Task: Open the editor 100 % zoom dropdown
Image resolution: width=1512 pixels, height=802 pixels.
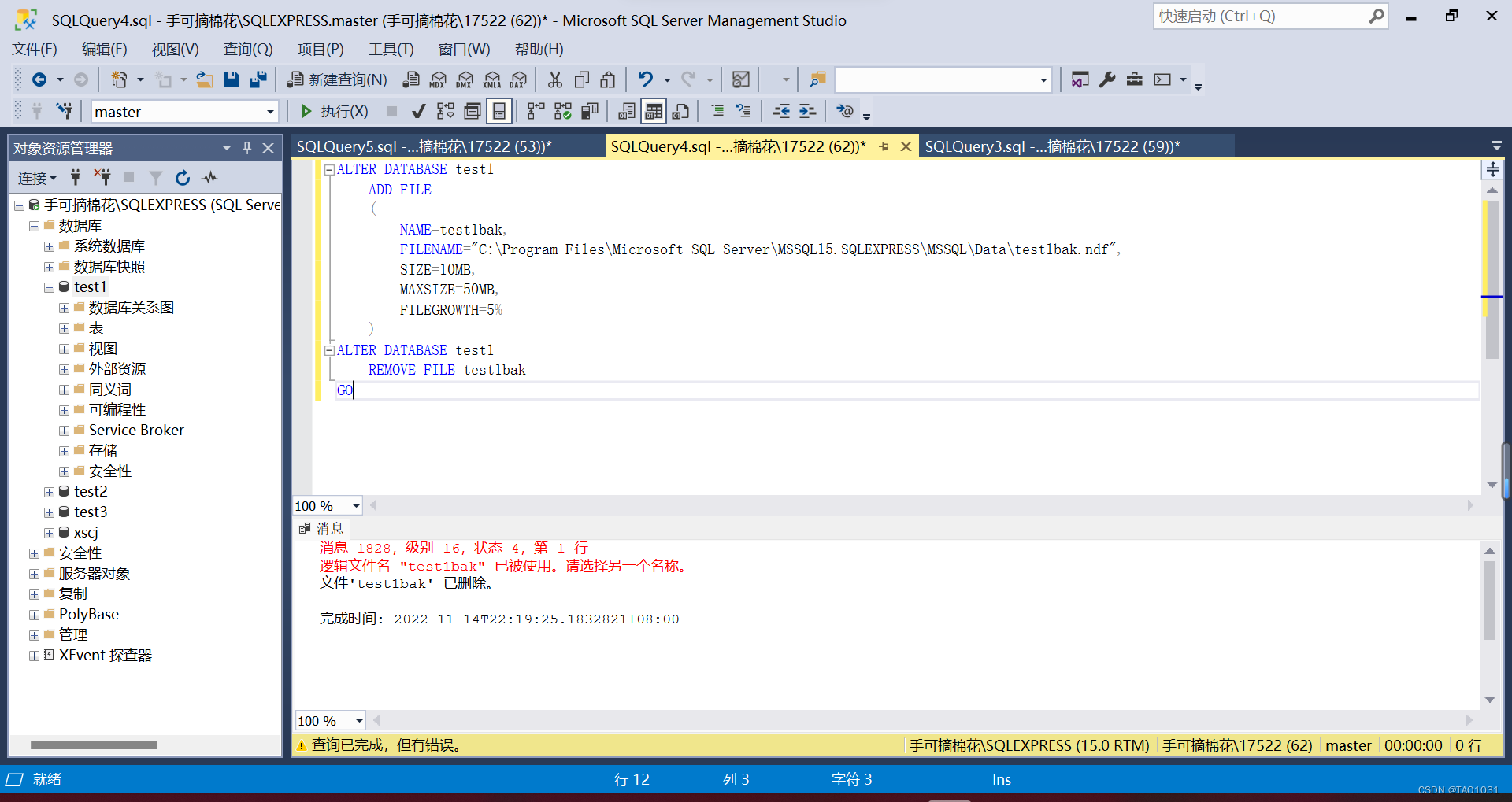Action: pyautogui.click(x=356, y=506)
